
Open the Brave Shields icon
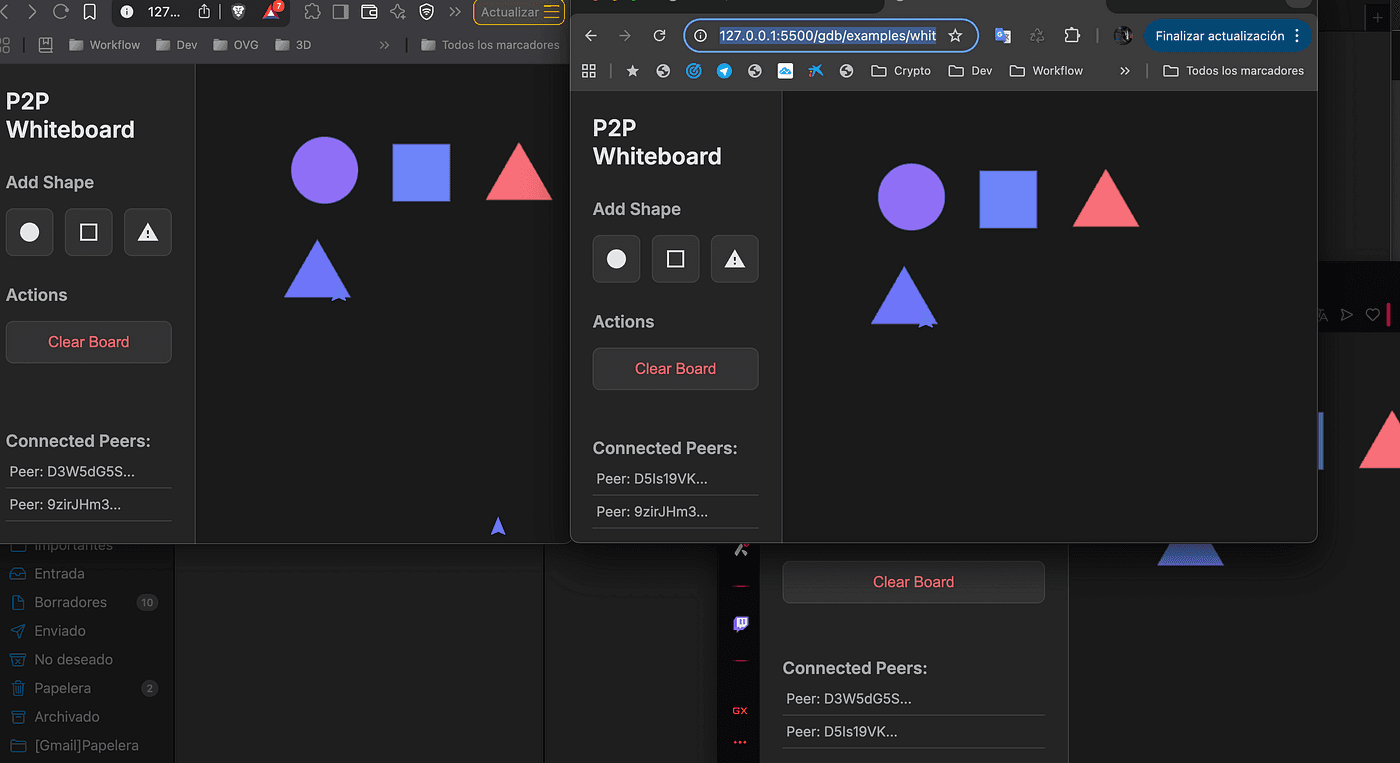point(237,13)
